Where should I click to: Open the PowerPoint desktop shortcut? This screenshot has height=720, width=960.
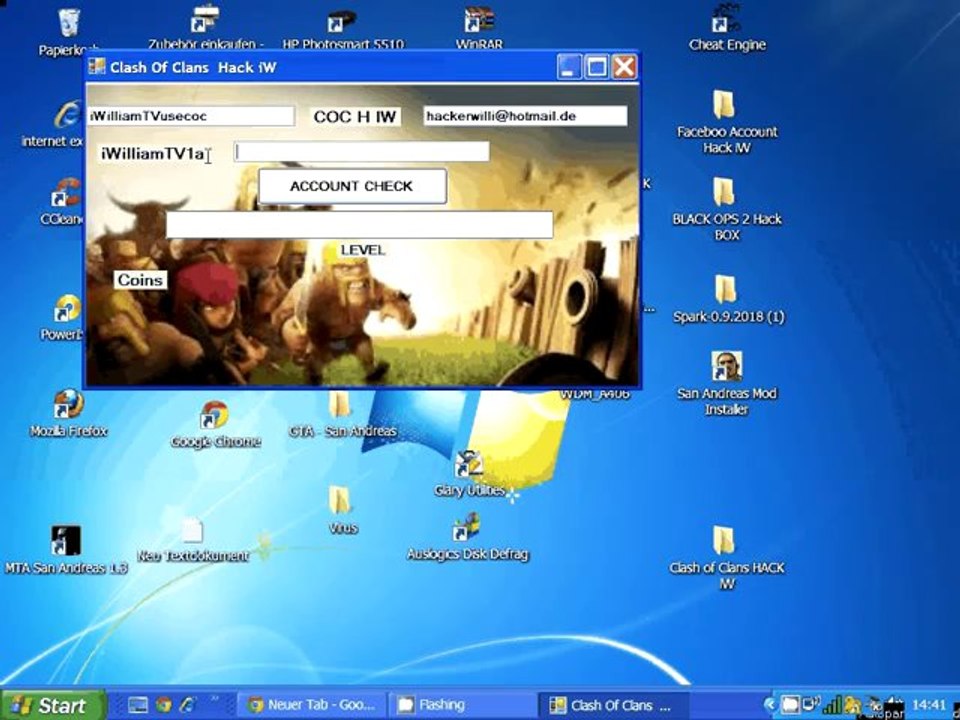(67, 309)
